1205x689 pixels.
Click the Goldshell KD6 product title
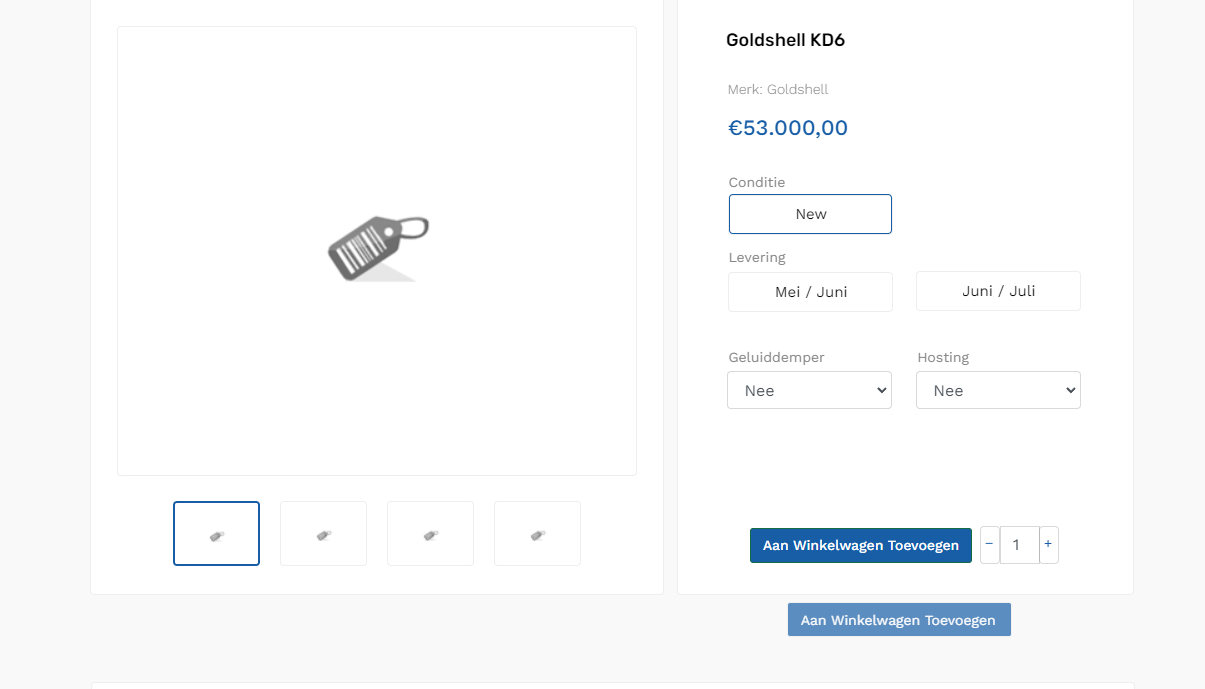coord(785,41)
